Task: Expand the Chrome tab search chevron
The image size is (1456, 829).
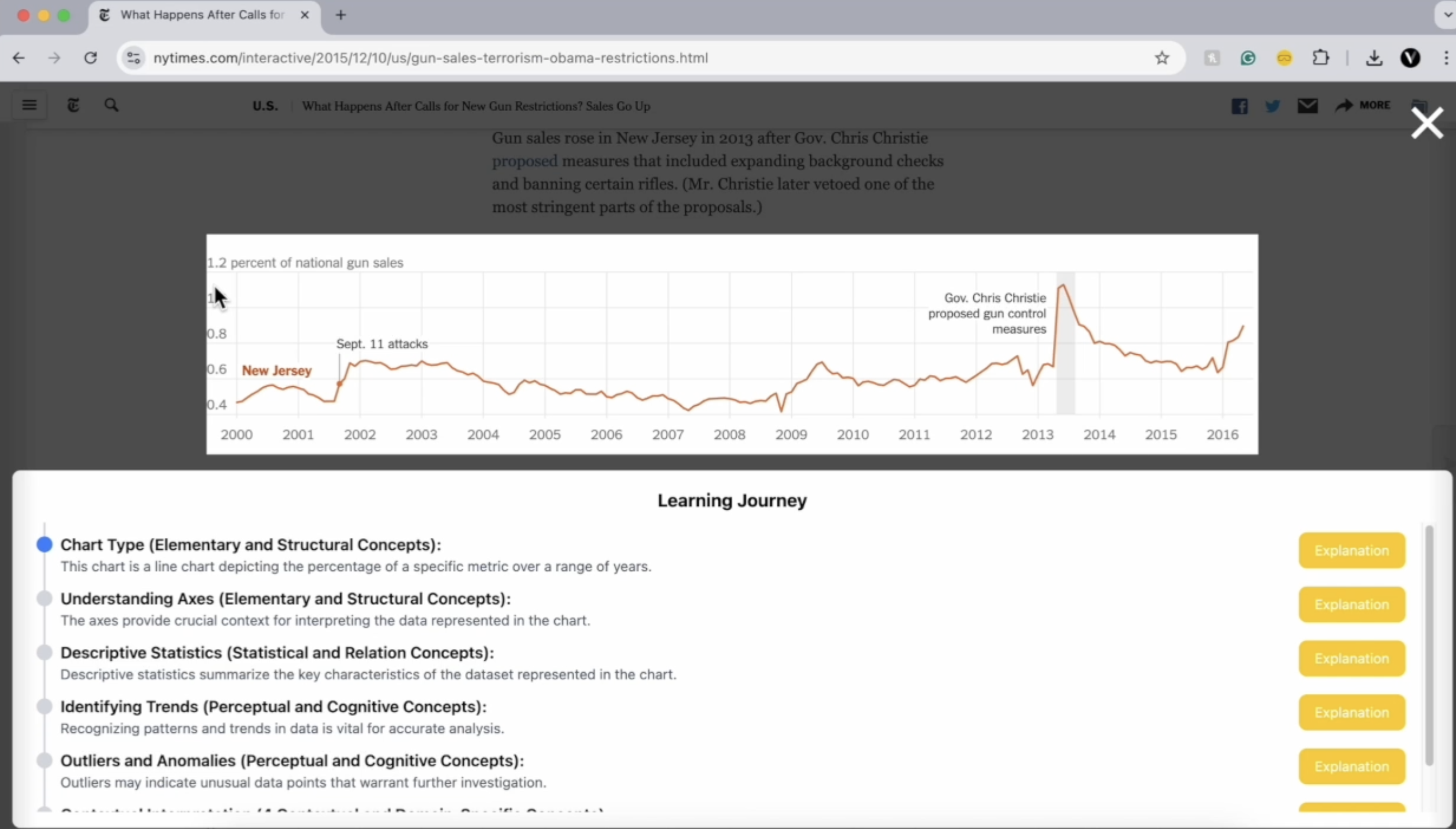Action: [1447, 14]
